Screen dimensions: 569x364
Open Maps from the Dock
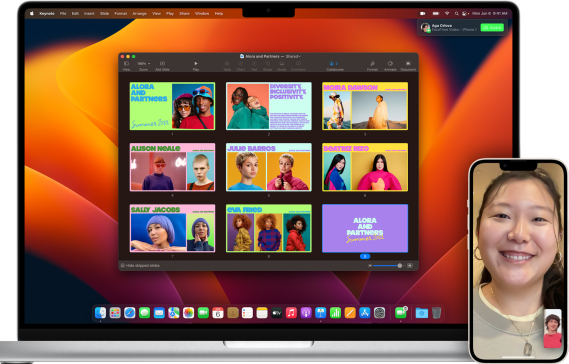[174, 312]
